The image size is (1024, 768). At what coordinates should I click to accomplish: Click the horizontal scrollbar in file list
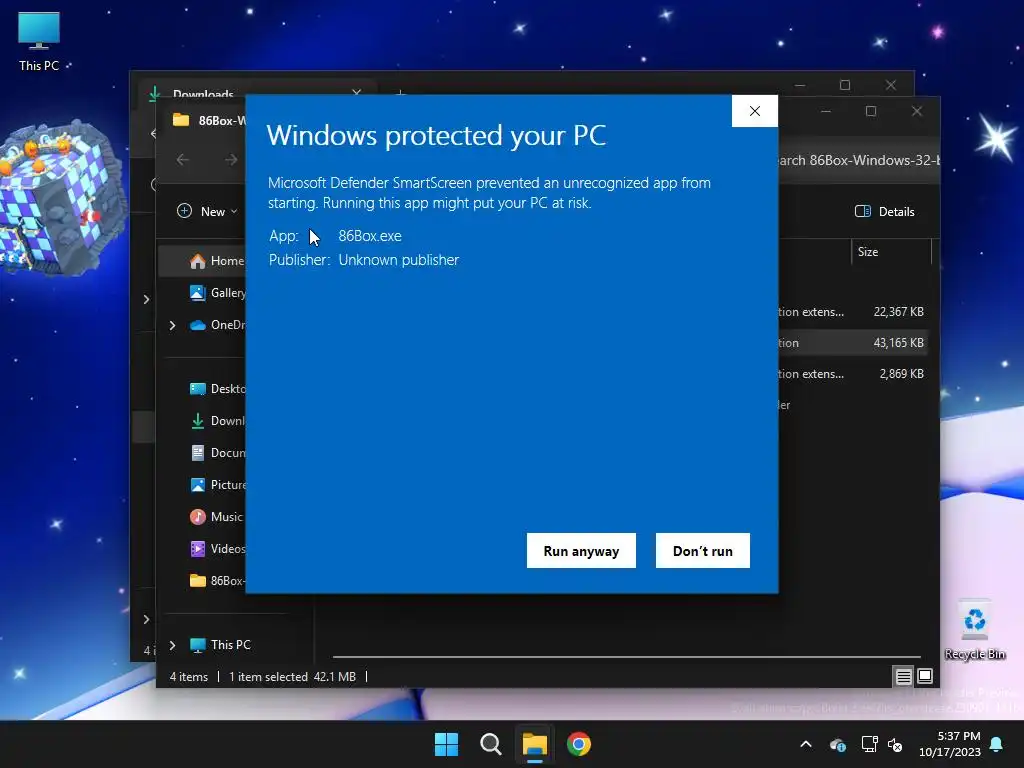(626, 656)
